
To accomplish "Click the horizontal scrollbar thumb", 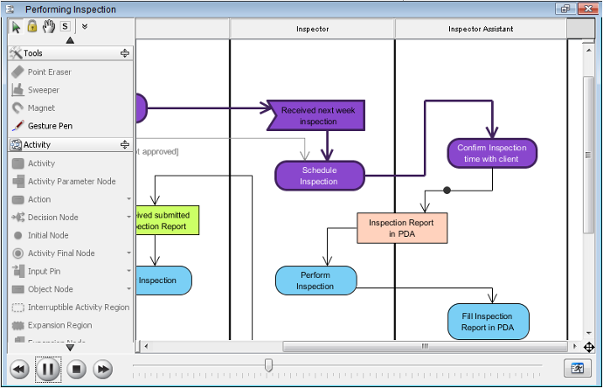I will pos(425,346).
